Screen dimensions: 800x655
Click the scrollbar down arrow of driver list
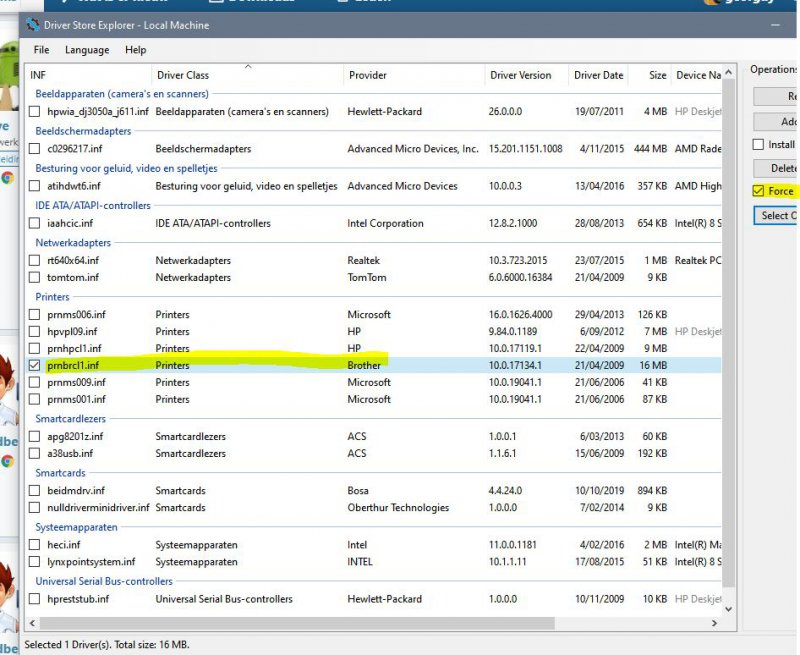[729, 608]
